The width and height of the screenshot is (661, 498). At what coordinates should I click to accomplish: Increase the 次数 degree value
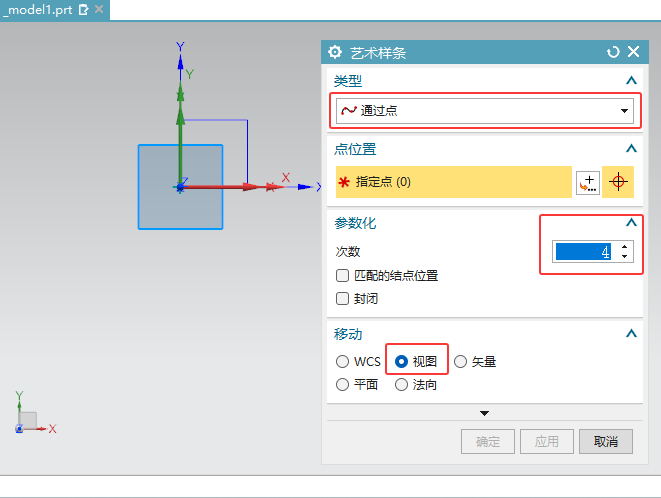point(624,247)
